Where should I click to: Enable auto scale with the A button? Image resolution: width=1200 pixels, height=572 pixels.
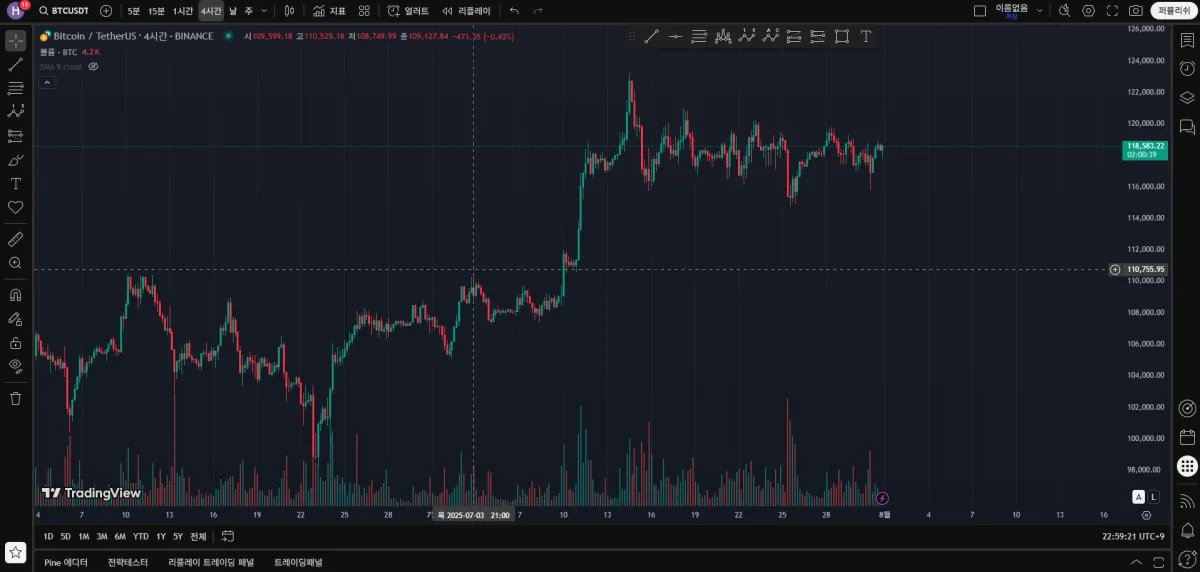[1138, 497]
